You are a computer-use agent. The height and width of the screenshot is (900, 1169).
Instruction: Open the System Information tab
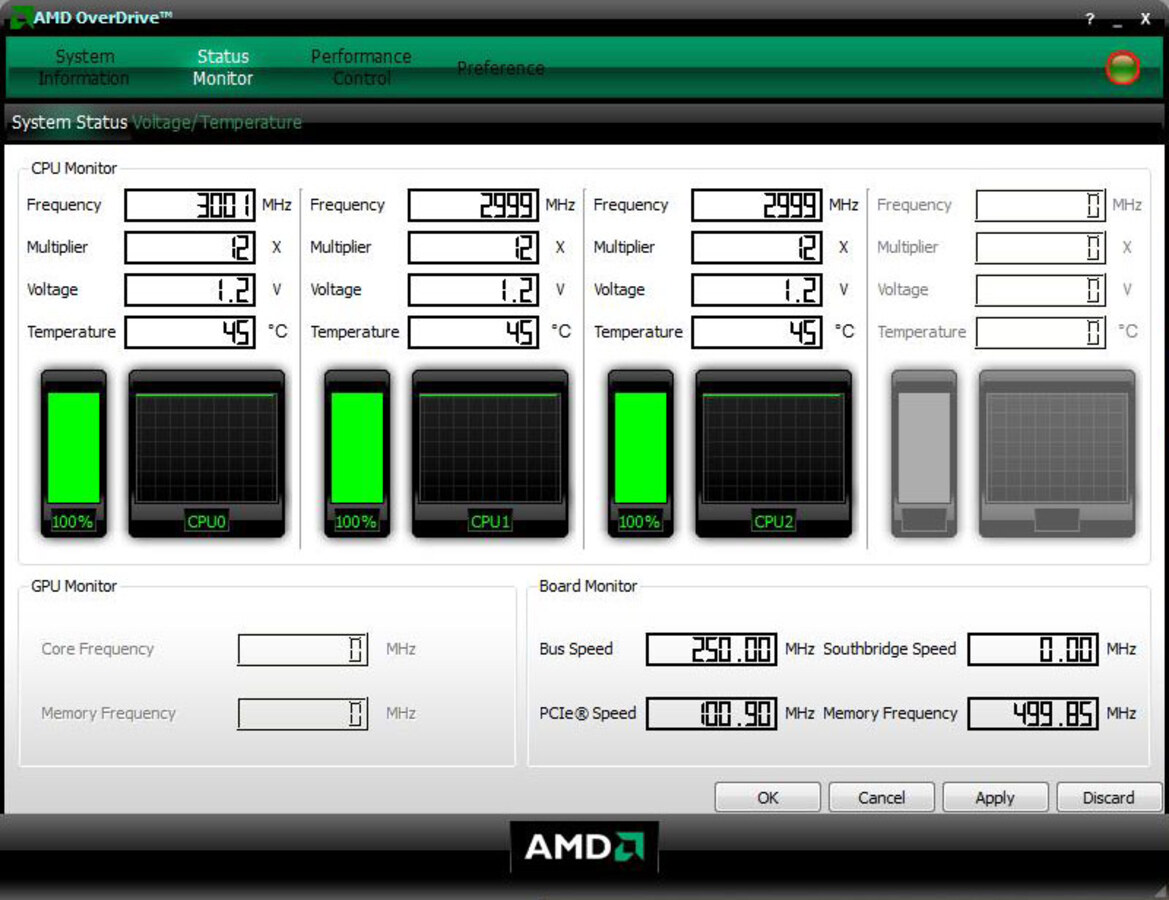(x=84, y=67)
